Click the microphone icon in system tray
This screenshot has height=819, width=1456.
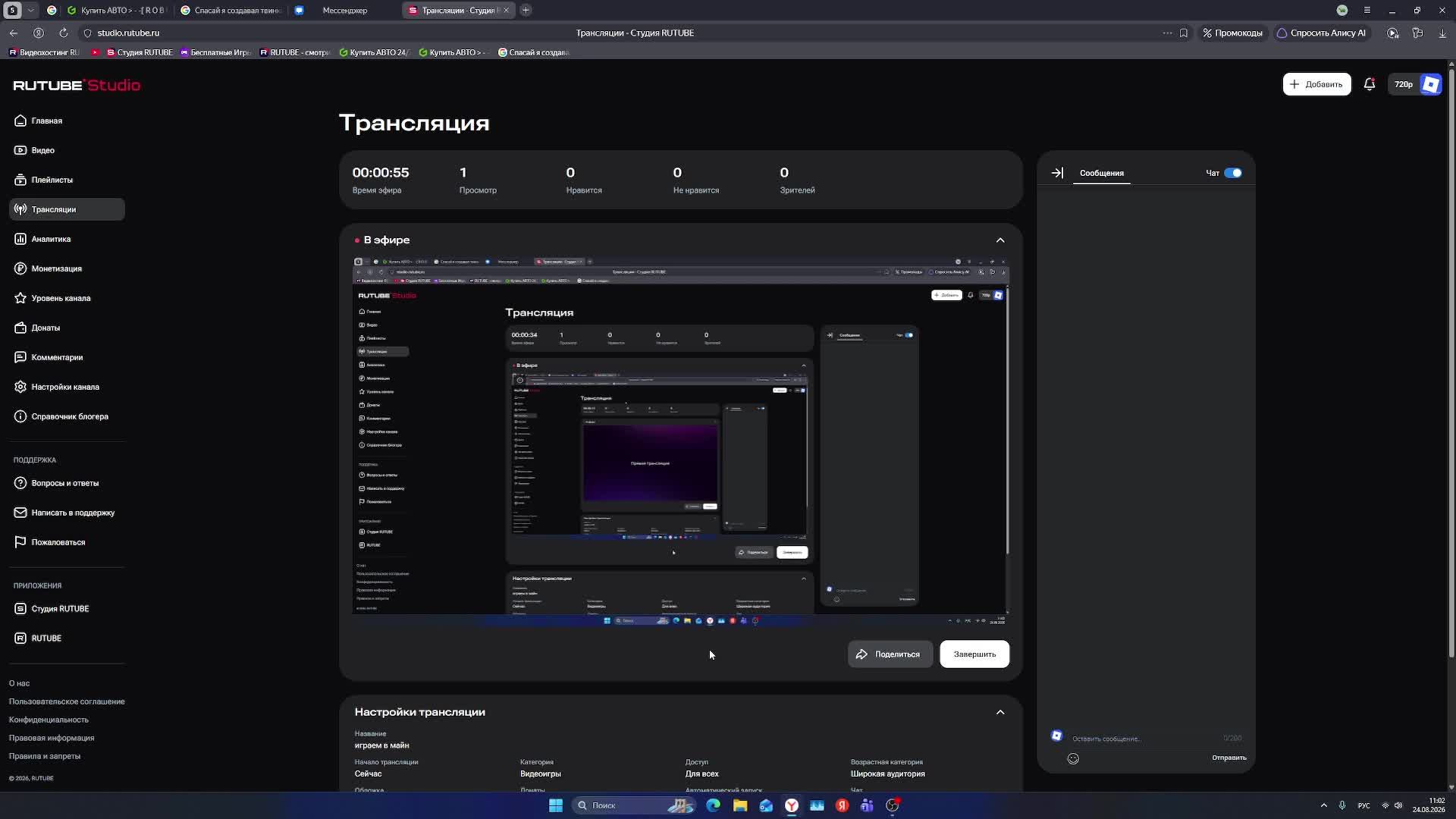(x=1342, y=805)
